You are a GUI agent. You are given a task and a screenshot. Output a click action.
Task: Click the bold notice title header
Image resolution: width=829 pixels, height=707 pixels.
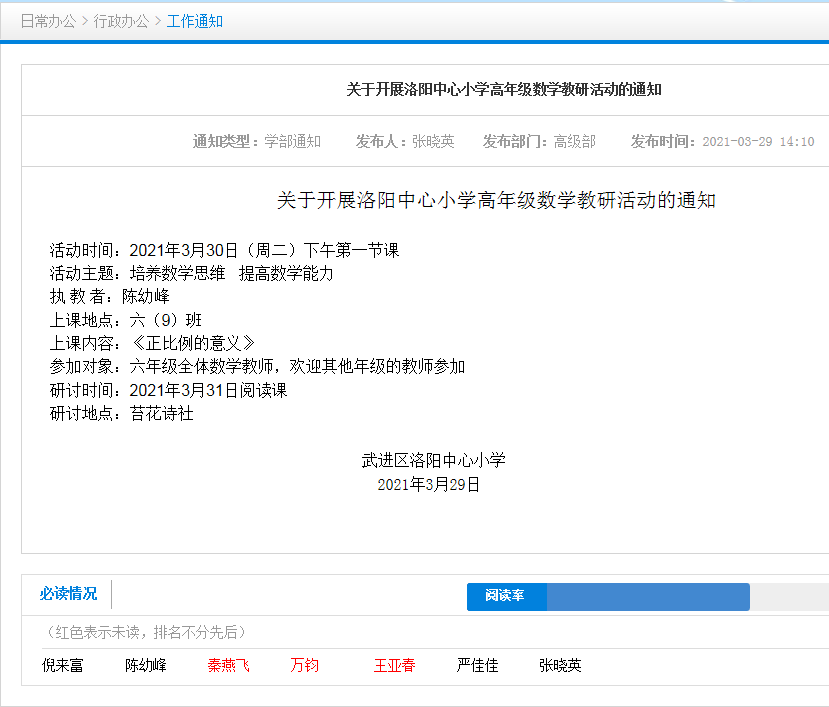(504, 90)
